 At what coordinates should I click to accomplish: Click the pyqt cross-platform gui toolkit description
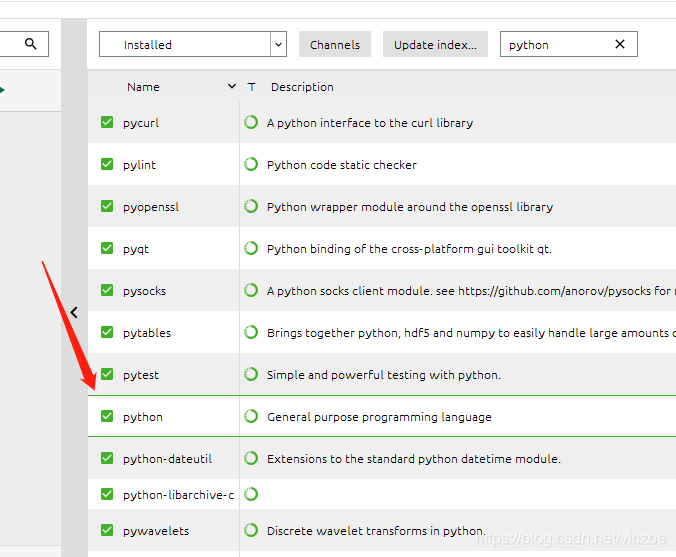410,249
